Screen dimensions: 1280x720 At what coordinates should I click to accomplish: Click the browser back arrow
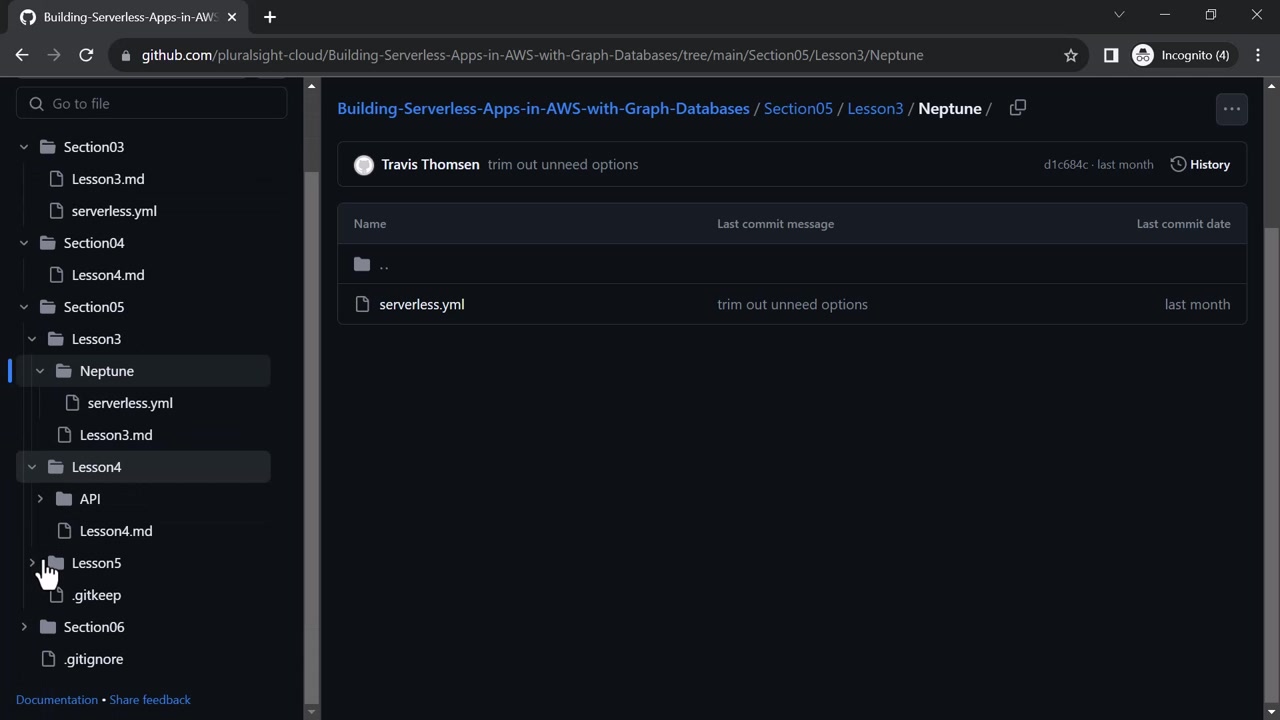(22, 55)
